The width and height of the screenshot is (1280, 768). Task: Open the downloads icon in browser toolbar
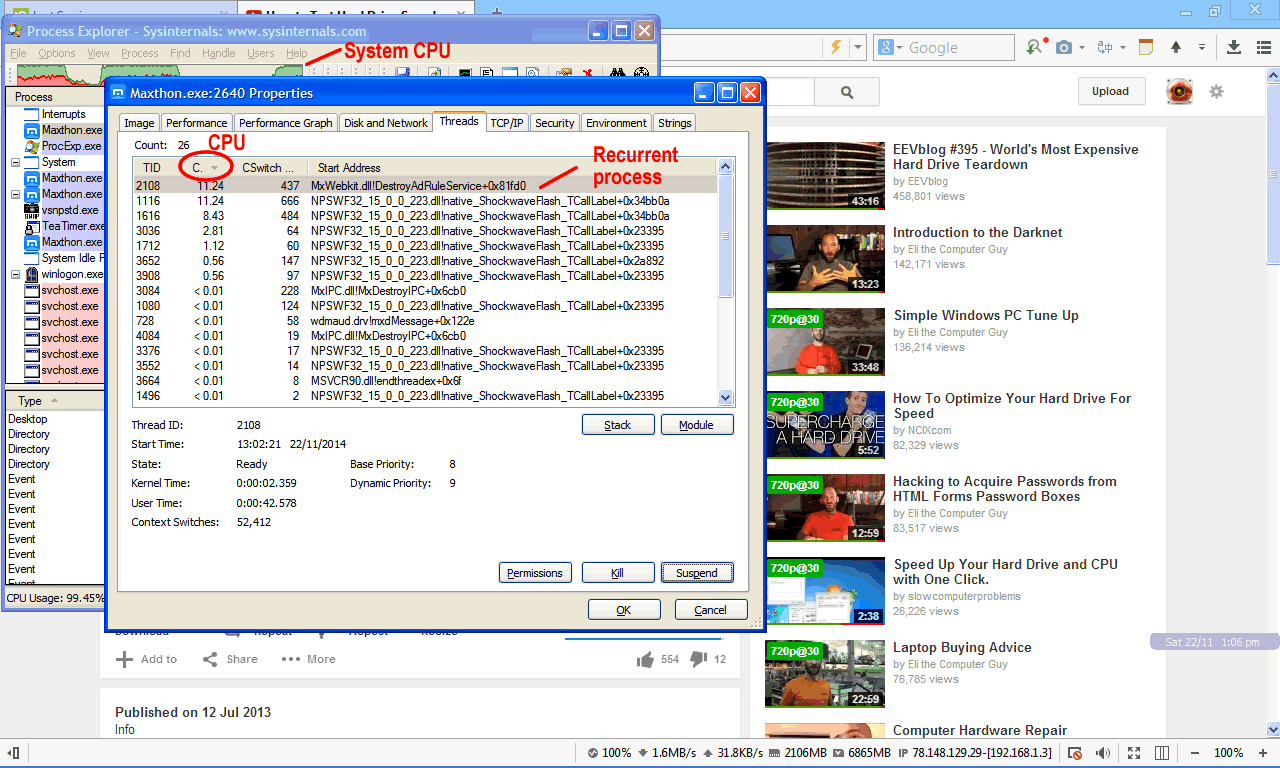(1234, 47)
